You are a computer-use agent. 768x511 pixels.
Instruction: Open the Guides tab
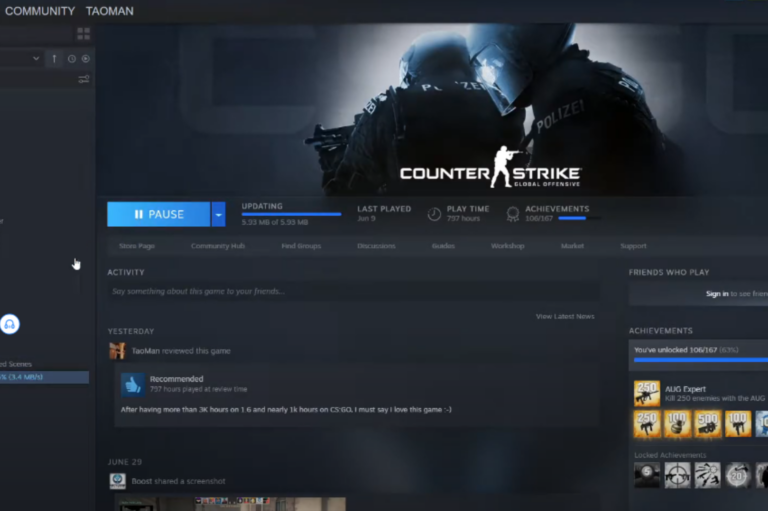click(x=443, y=246)
